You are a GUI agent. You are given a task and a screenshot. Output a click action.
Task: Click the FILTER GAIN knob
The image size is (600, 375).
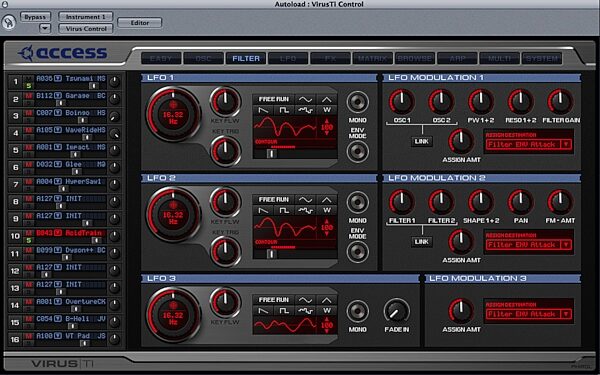[x=560, y=101]
